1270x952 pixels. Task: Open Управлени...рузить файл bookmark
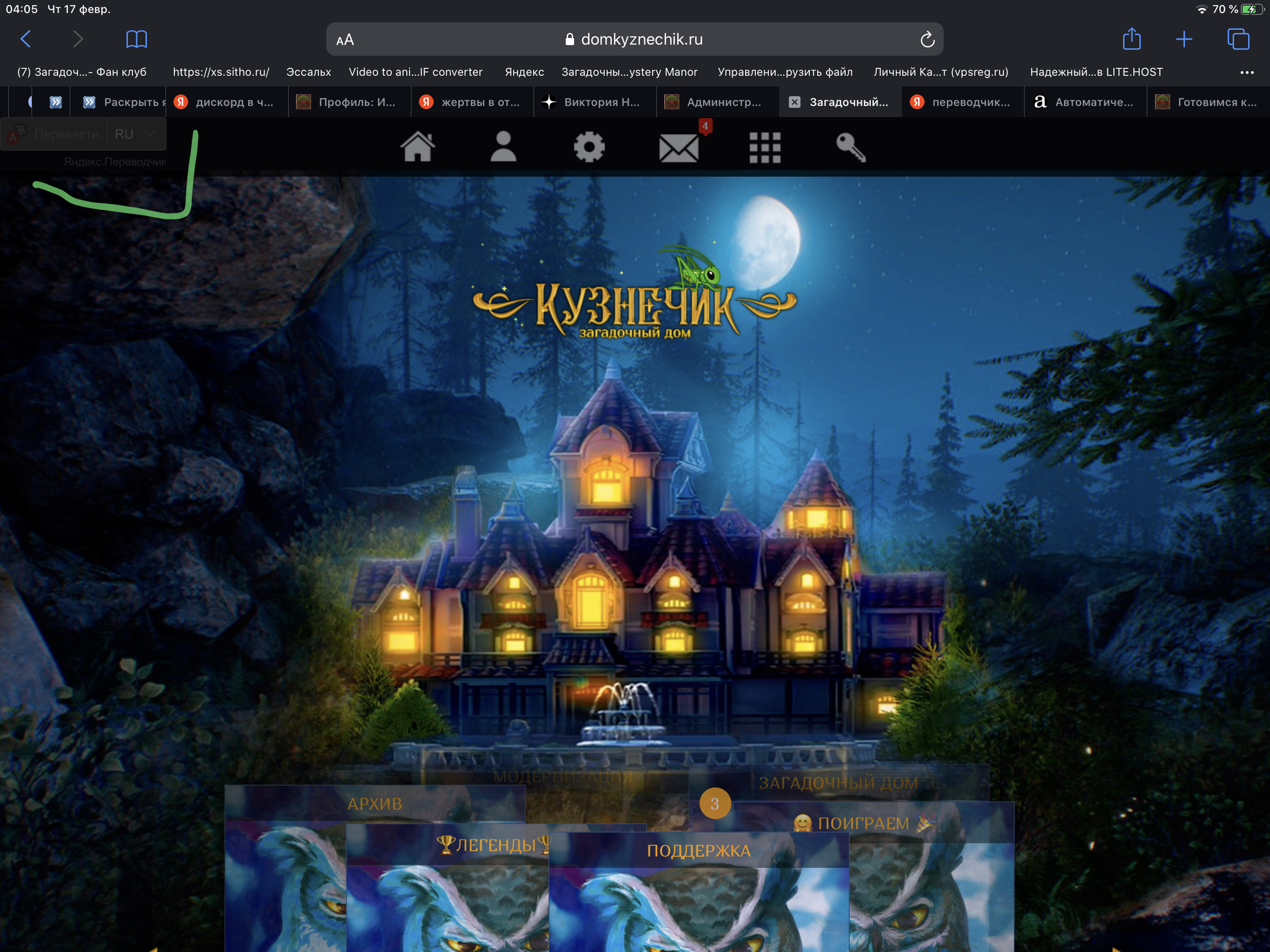[785, 73]
